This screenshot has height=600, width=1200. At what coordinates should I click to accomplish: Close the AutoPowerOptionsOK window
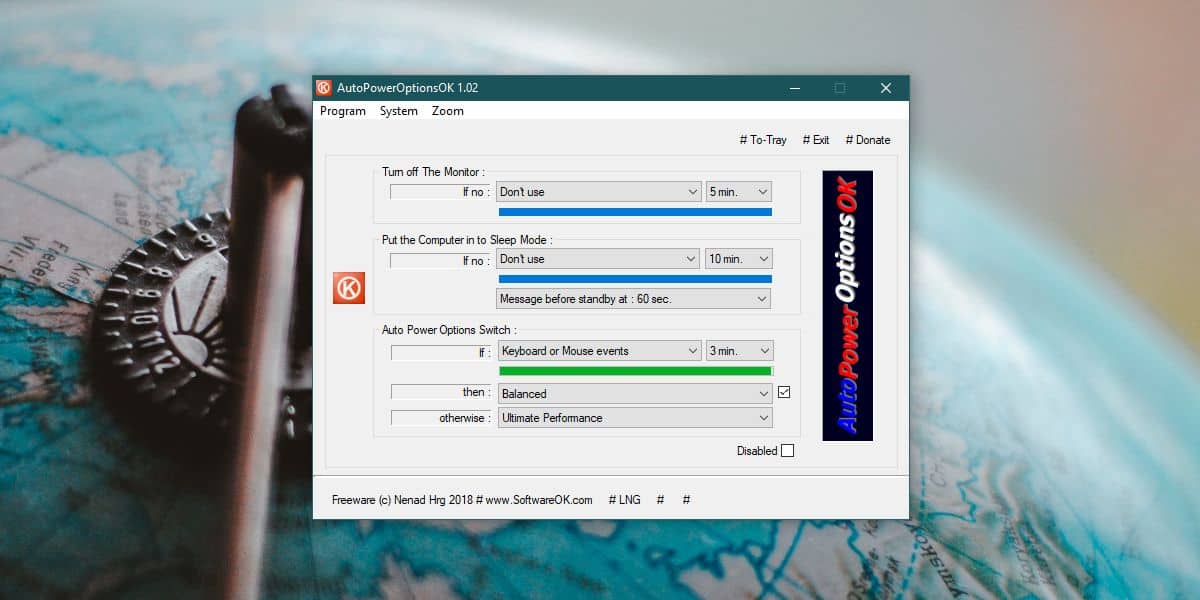(x=886, y=88)
